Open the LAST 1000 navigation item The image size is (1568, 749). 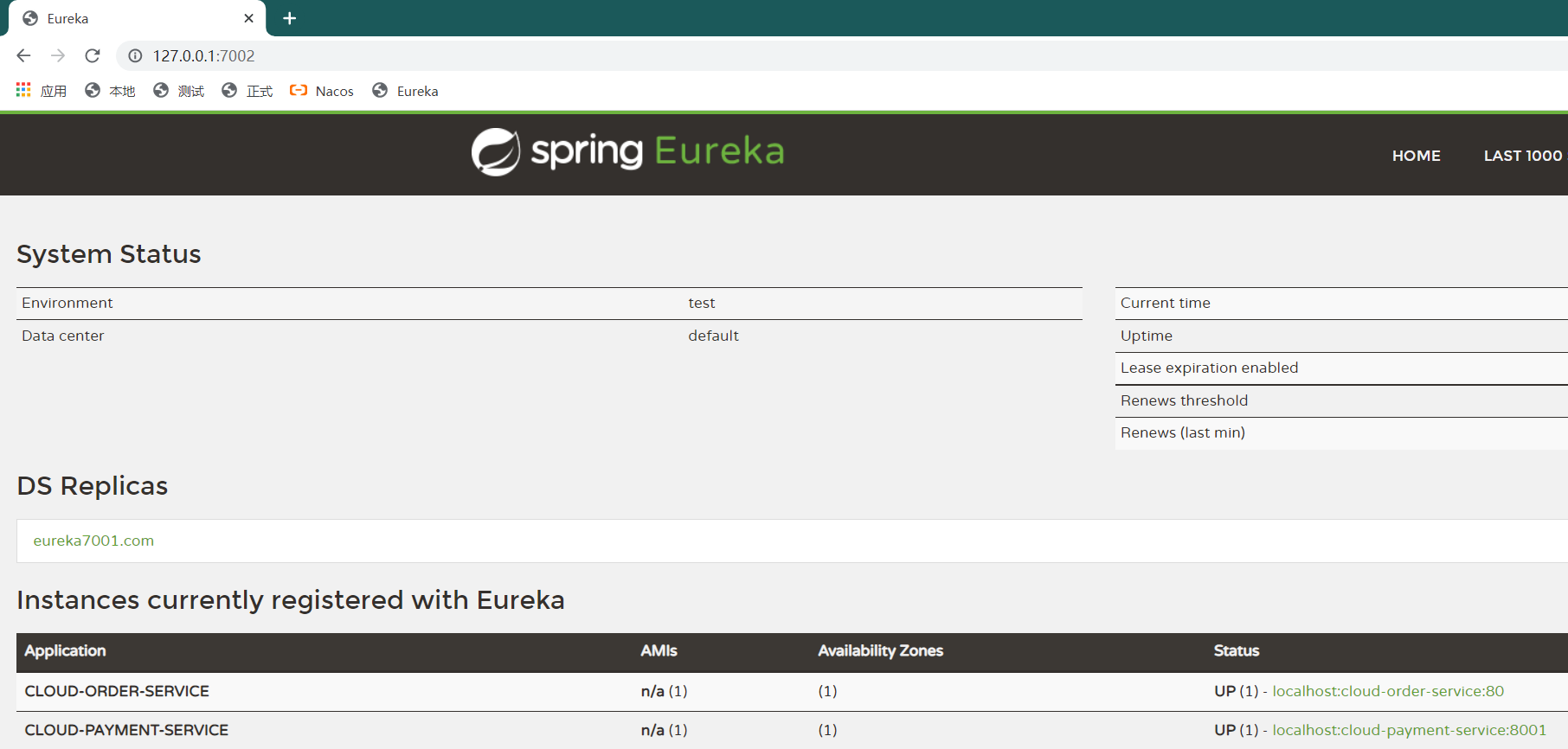click(1523, 156)
